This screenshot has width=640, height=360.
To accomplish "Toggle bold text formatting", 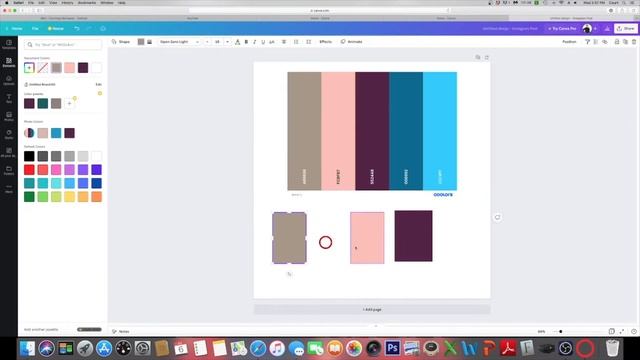I will (246, 42).
